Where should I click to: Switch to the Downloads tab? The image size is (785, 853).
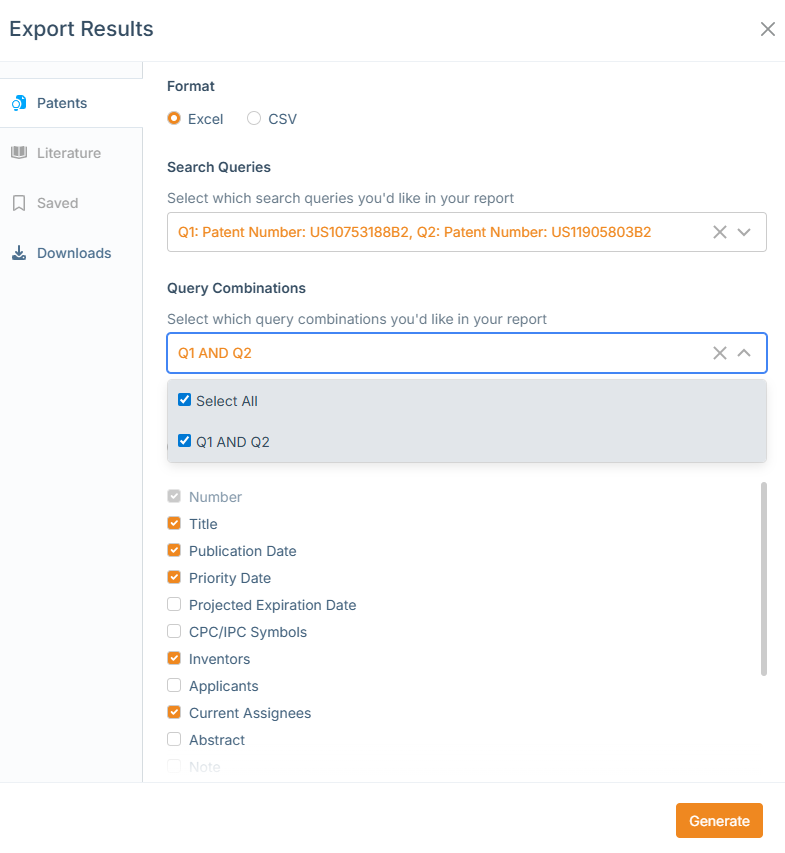(73, 253)
